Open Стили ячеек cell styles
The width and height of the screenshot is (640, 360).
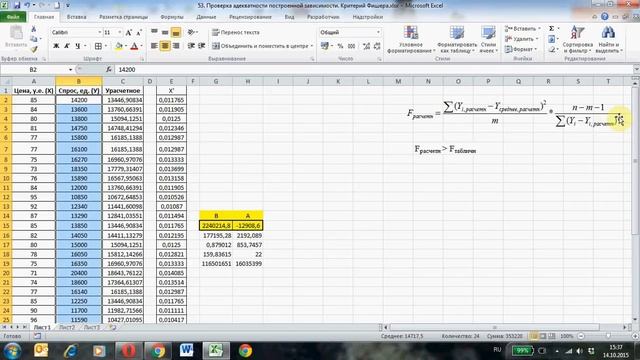[488, 39]
